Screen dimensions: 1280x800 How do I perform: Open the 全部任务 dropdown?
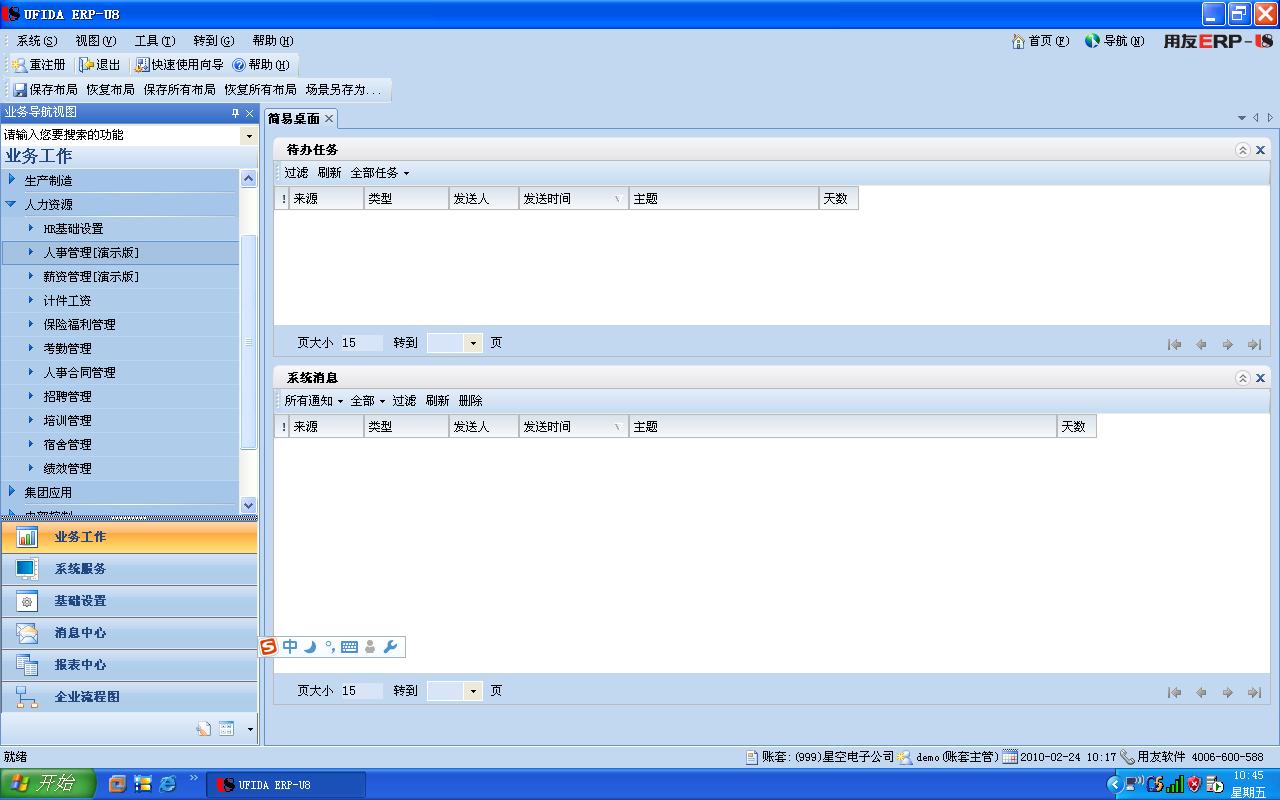pos(379,173)
